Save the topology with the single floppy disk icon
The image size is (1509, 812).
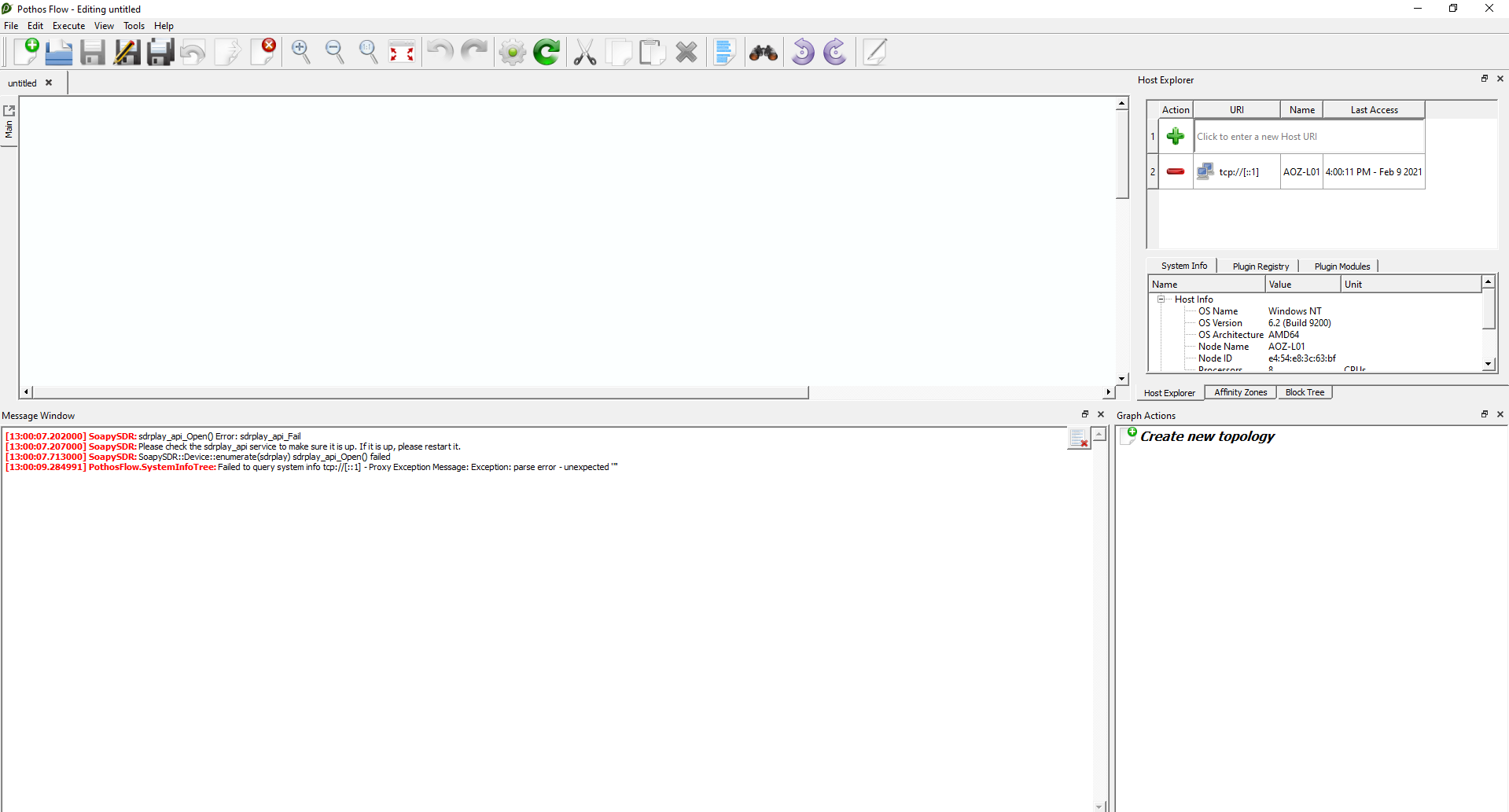pos(93,52)
